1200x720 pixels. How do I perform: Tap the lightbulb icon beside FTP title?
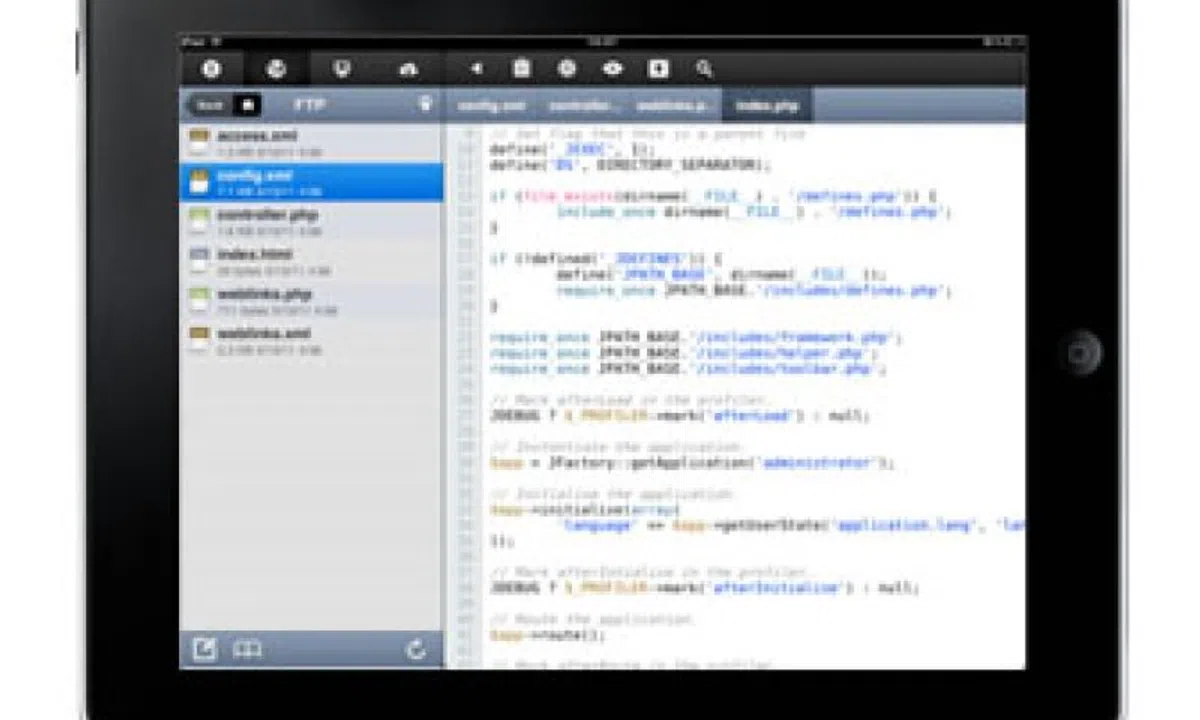pos(424,104)
